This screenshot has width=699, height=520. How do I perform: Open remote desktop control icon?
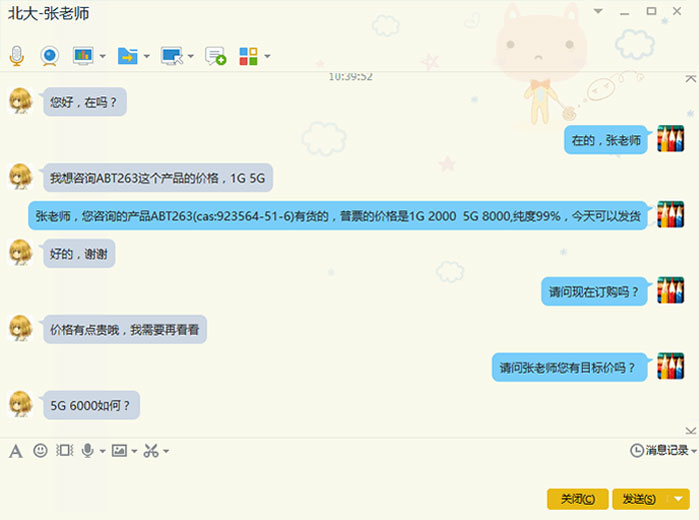tap(172, 56)
